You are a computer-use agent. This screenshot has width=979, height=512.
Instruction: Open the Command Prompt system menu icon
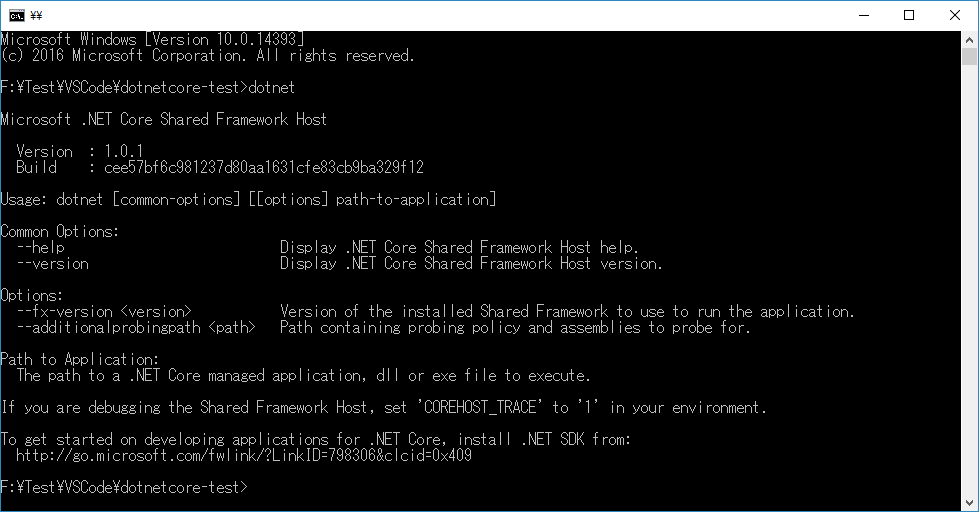(16, 16)
